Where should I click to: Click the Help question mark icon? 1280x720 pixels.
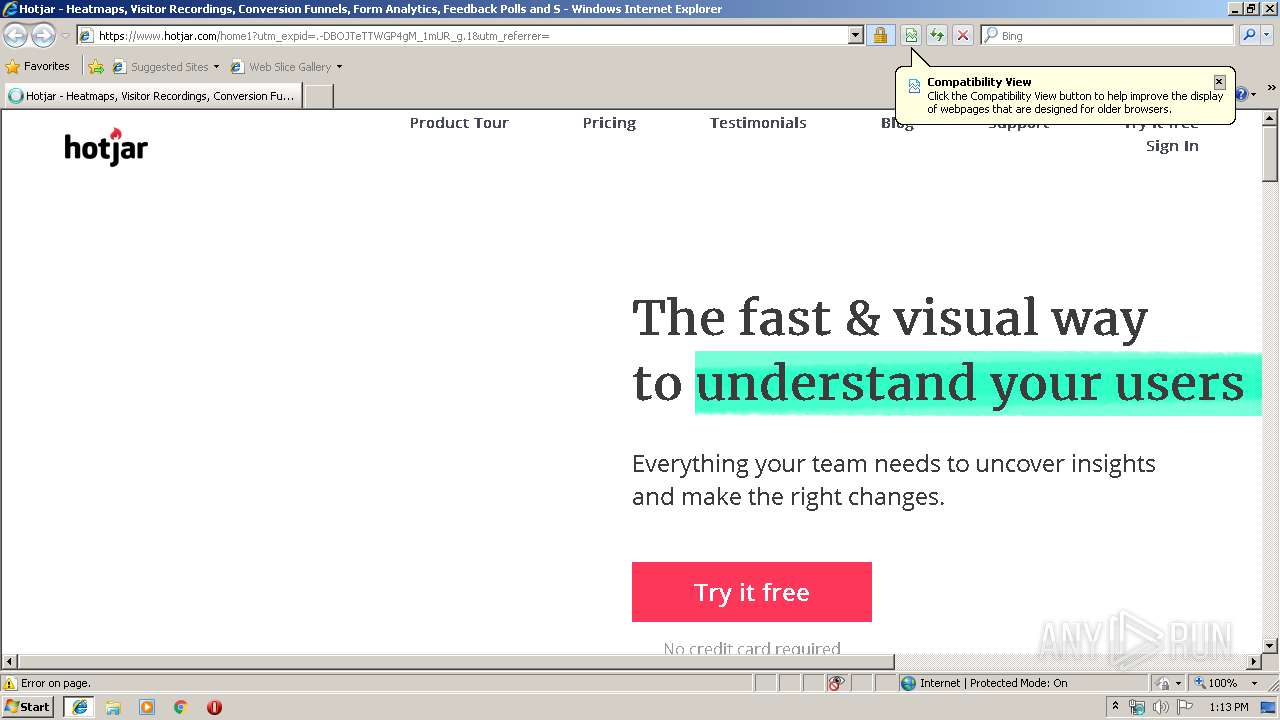[x=1242, y=94]
